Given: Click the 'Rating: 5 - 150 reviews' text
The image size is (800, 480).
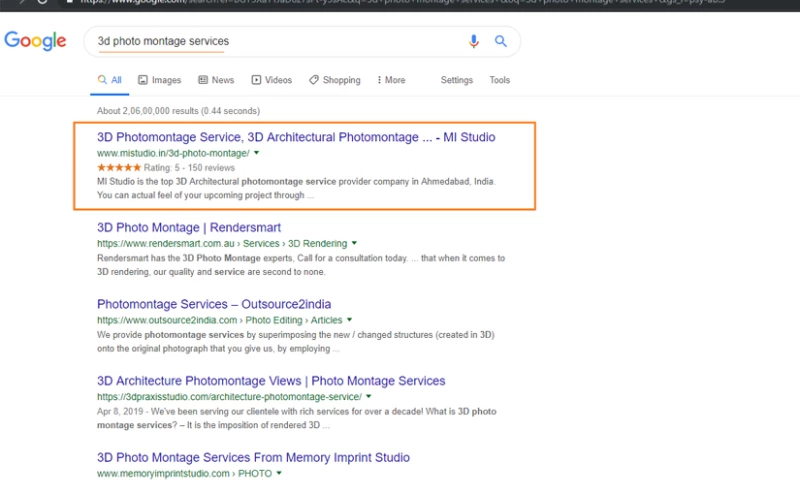Looking at the screenshot, I should click(189, 168).
